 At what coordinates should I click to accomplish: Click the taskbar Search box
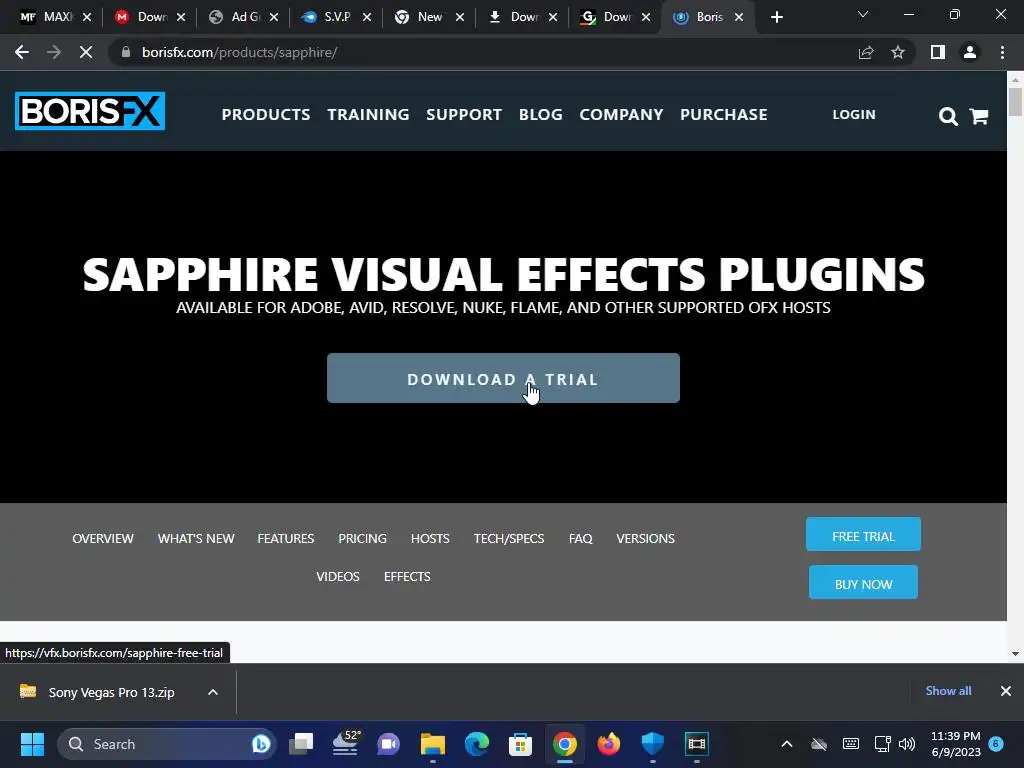pyautogui.click(x=167, y=744)
